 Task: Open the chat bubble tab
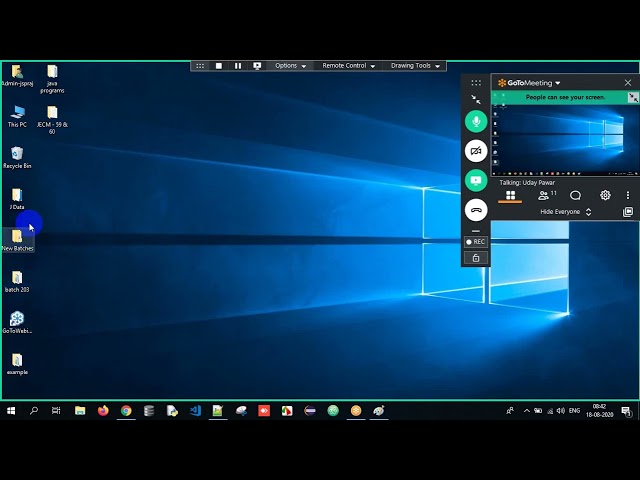[x=575, y=196]
